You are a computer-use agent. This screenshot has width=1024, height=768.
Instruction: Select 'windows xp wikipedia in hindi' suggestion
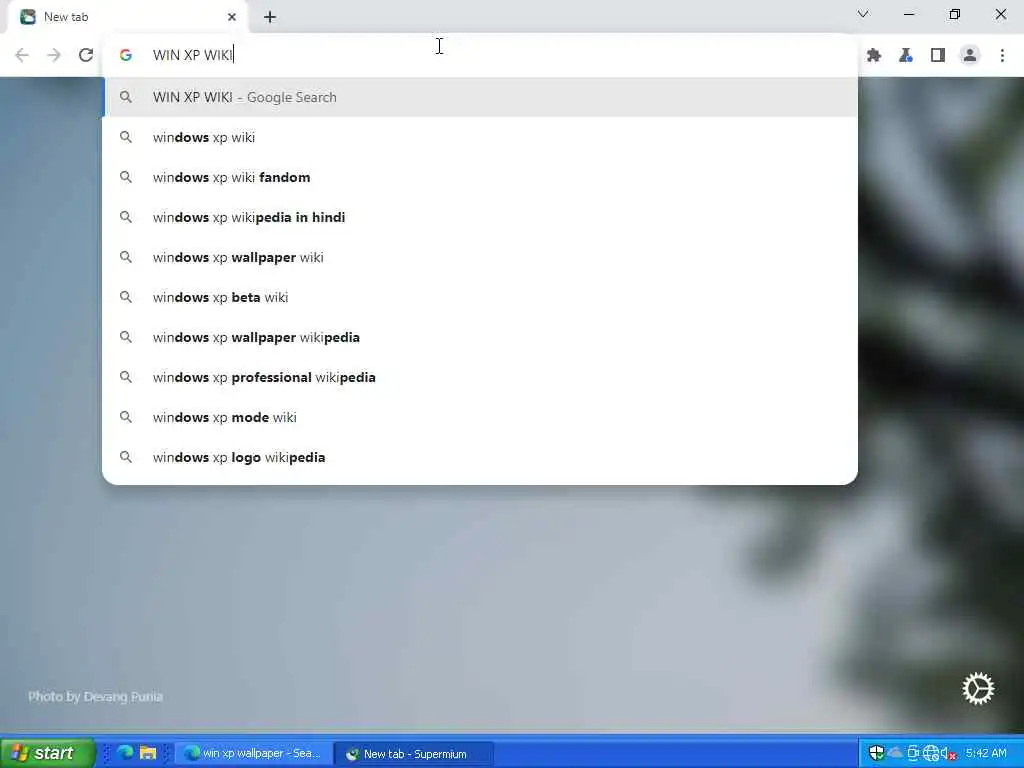pyautogui.click(x=481, y=217)
